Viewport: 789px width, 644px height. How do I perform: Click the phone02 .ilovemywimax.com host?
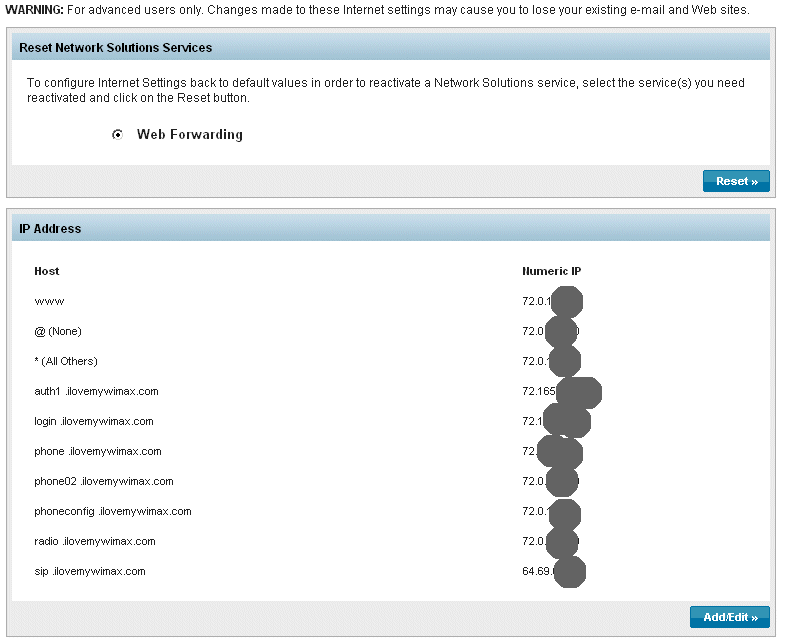pos(104,481)
